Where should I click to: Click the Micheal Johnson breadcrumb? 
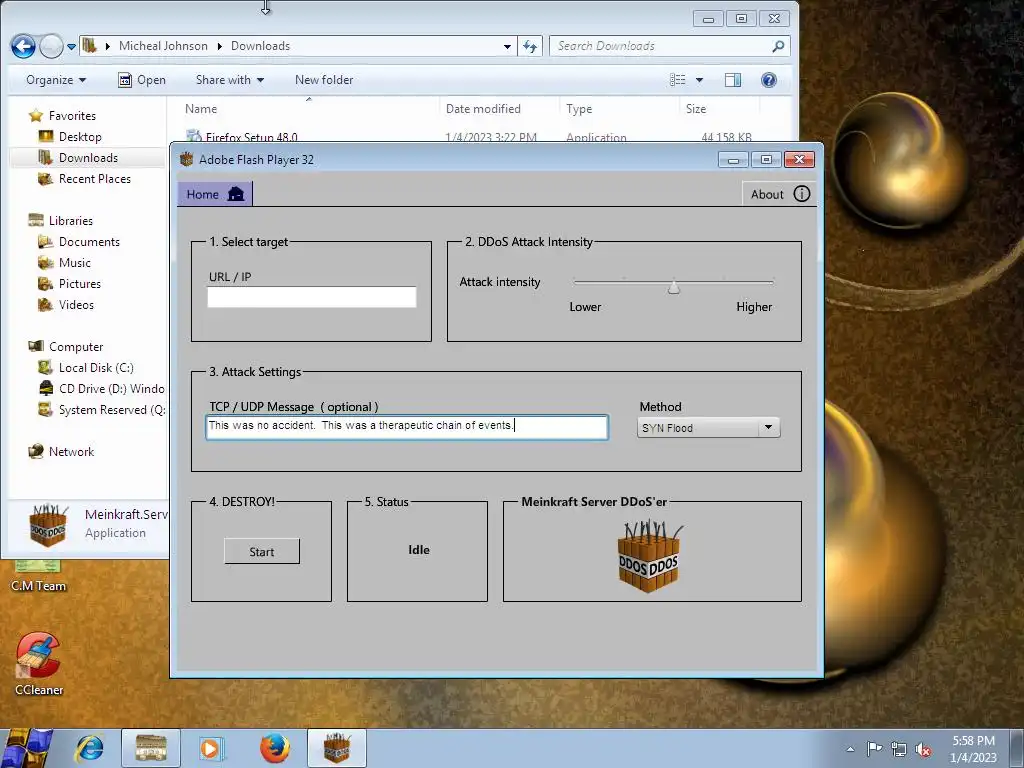[163, 46]
